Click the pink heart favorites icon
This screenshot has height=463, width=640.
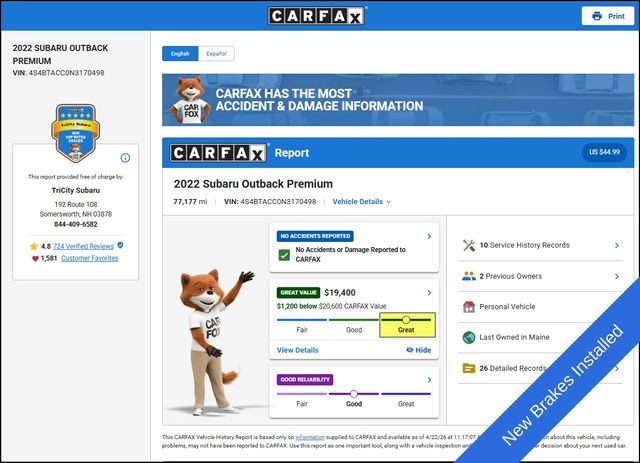pos(35,258)
